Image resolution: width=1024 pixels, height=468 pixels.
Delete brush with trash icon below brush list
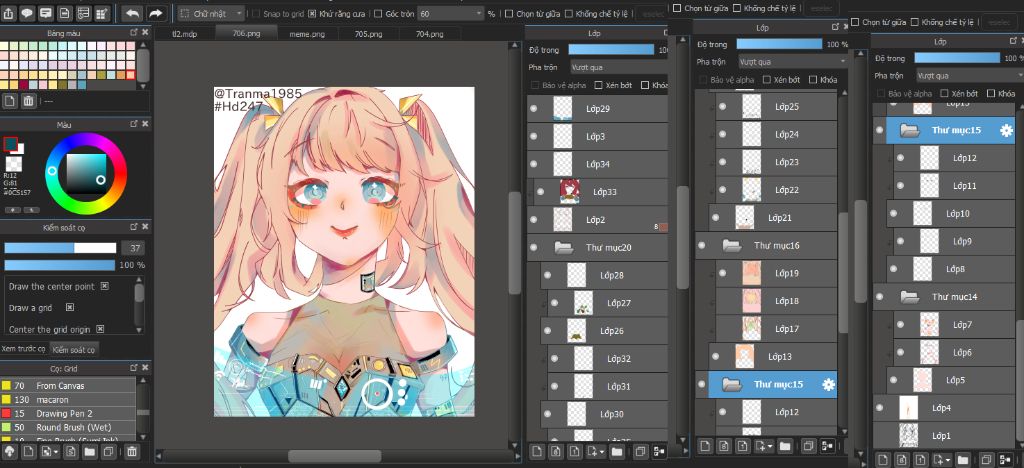pos(131,451)
